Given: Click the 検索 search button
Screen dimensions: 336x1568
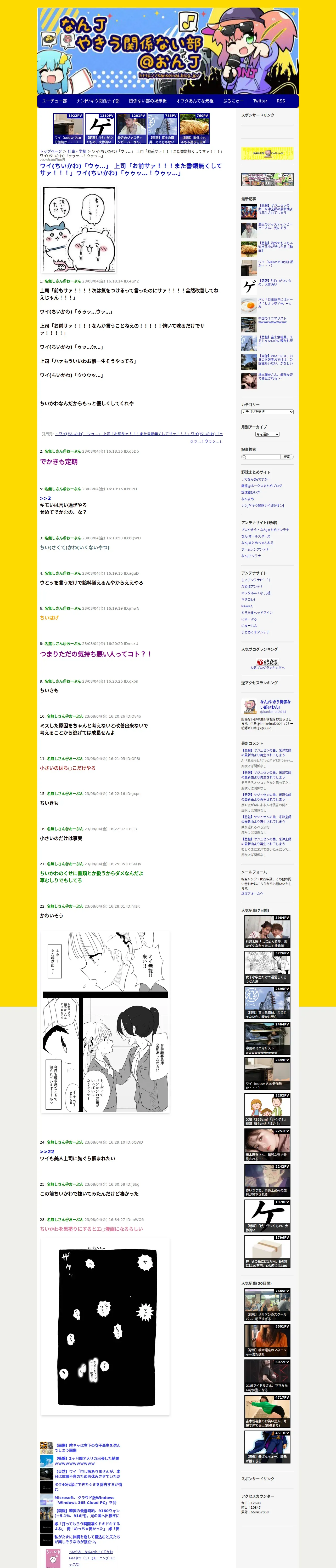Looking at the screenshot, I should click(x=287, y=457).
